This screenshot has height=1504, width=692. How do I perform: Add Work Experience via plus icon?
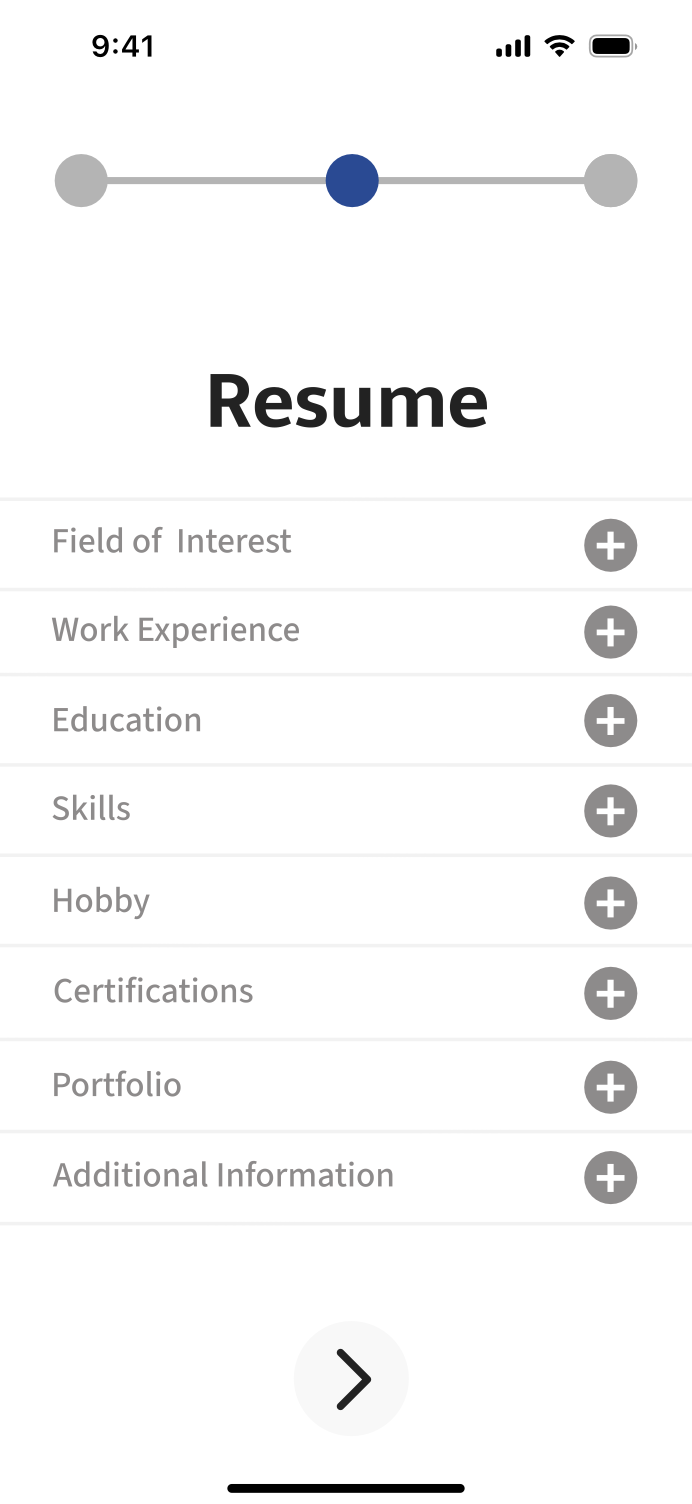[610, 632]
